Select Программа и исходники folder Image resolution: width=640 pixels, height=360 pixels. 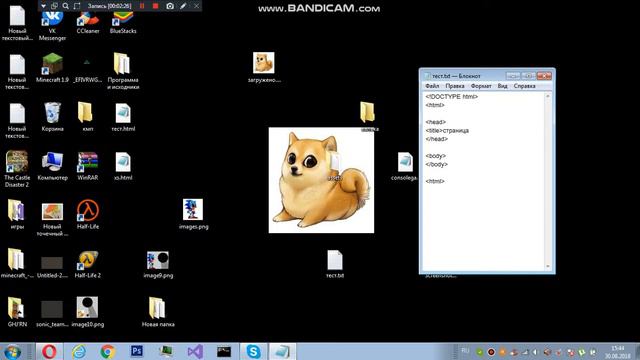click(x=123, y=71)
